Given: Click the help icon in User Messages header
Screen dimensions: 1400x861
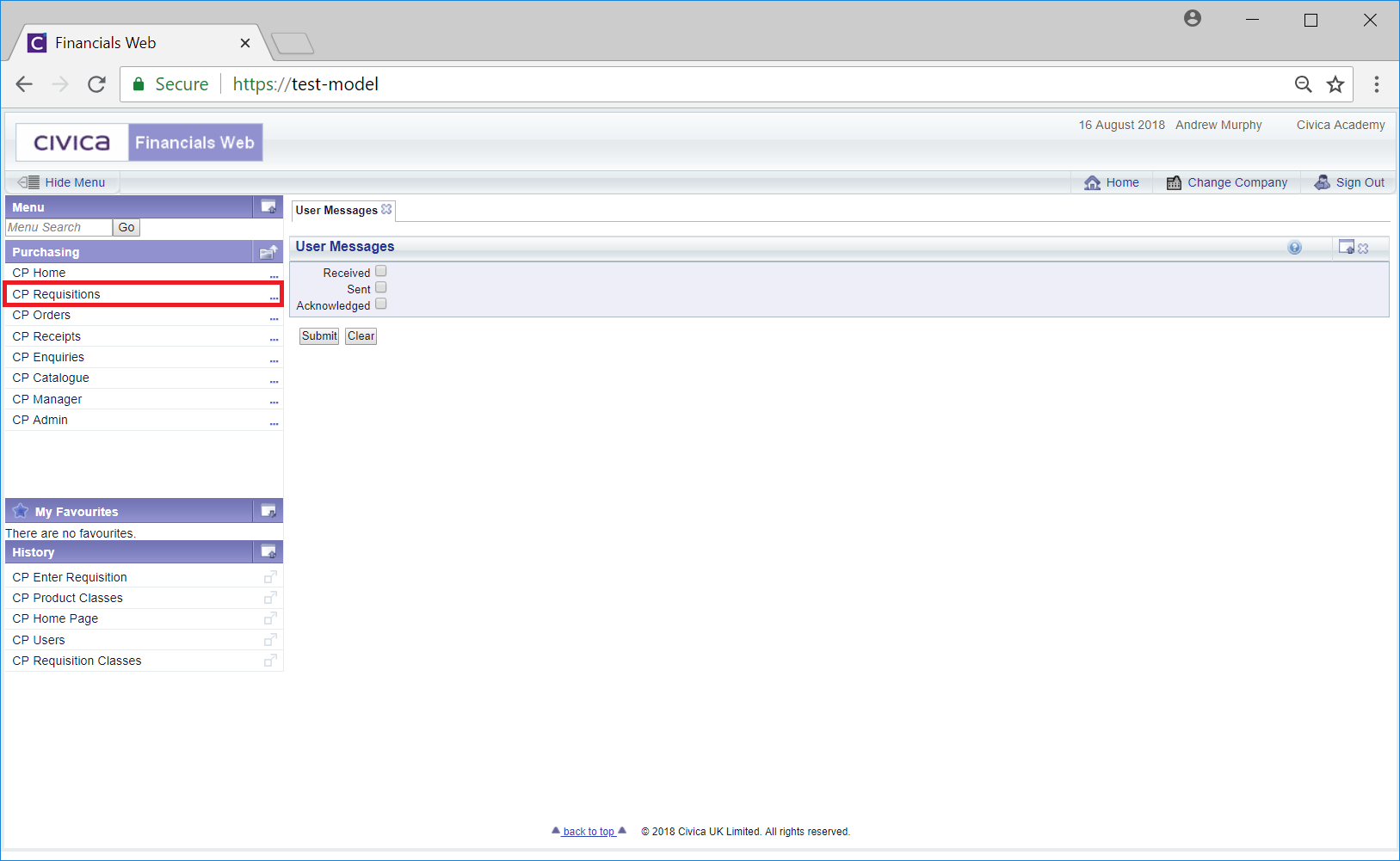Looking at the screenshot, I should pyautogui.click(x=1294, y=248).
